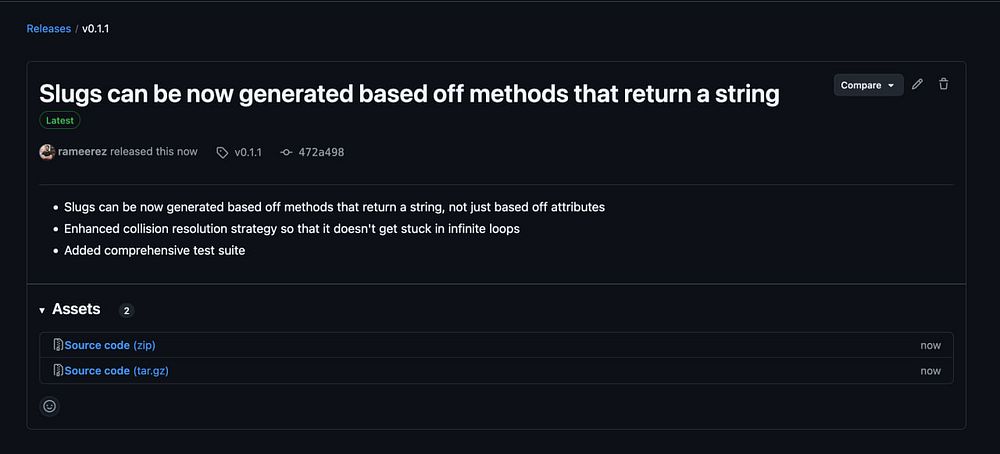Click the green Latest badge

point(60,120)
